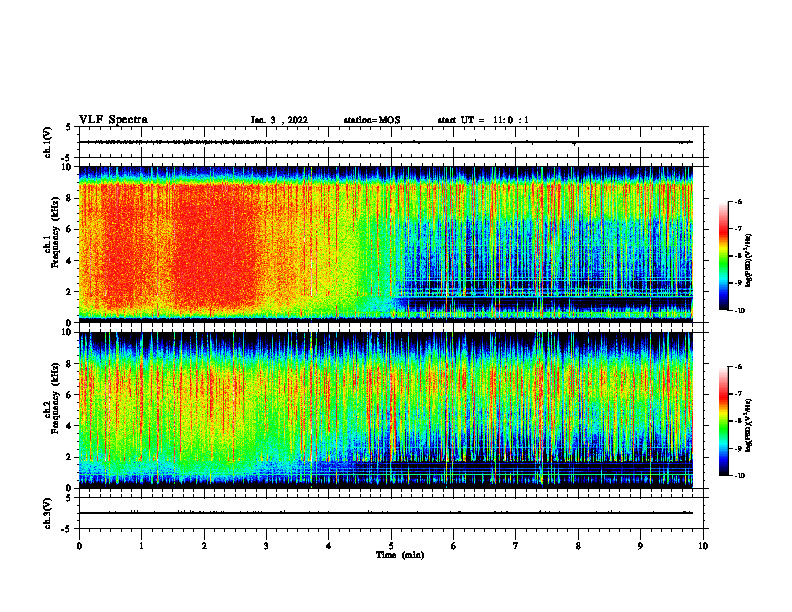Image resolution: width=792 pixels, height=612 pixels.
Task: Click the "VLF Spectra" plot title
Action: [113, 120]
